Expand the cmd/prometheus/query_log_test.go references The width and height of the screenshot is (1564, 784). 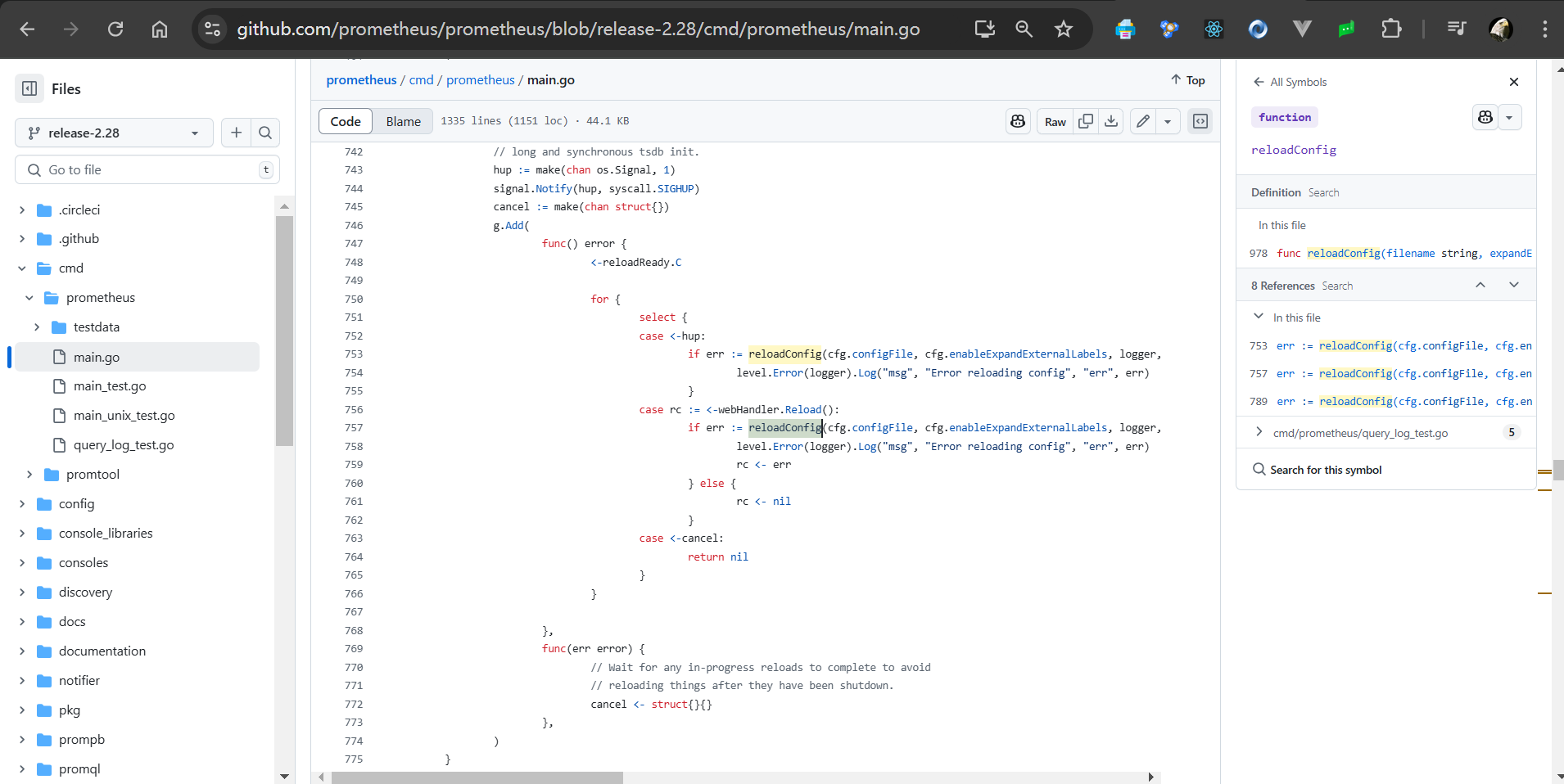coord(1259,432)
